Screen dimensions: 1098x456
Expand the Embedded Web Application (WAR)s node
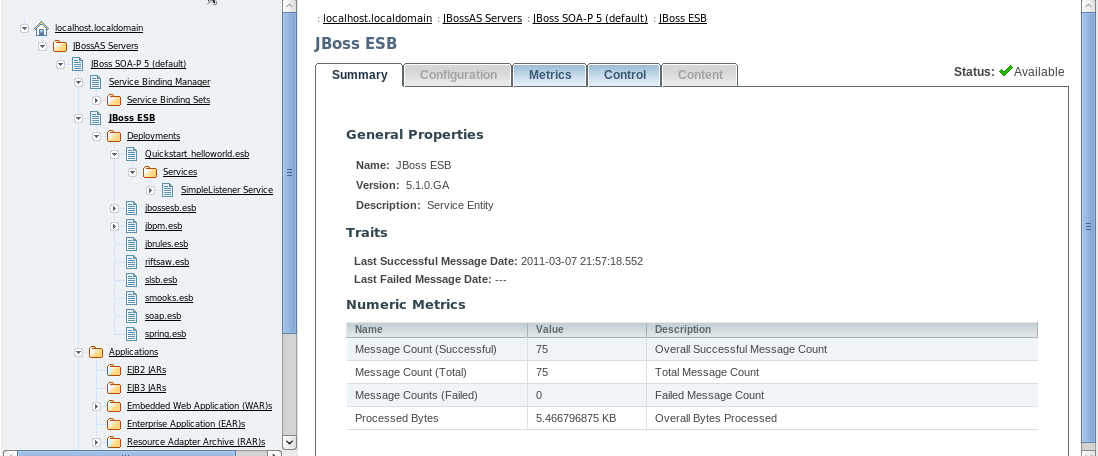(x=97, y=406)
